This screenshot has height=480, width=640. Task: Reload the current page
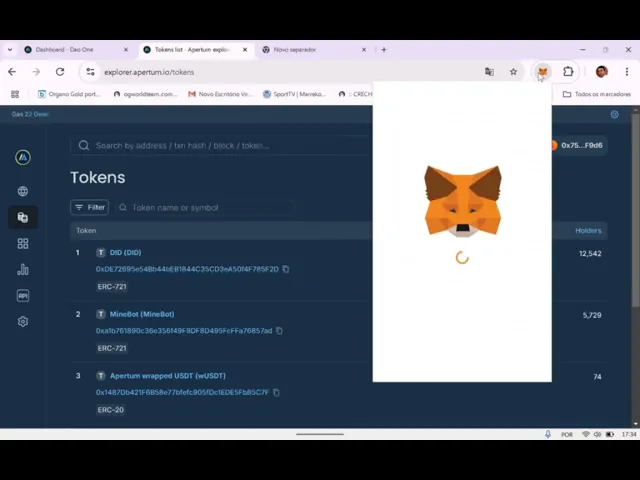(60, 72)
